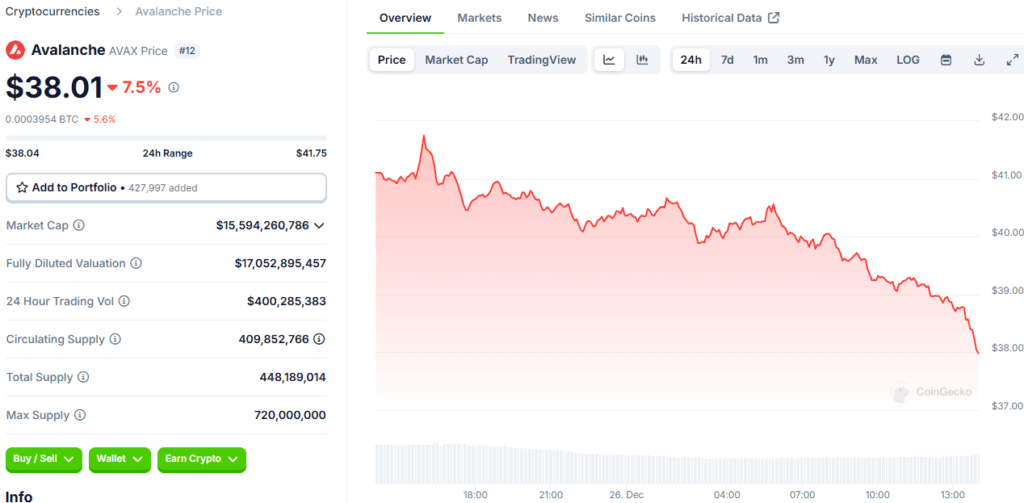
Task: Click the $38.01 current price text
Action: (x=54, y=87)
